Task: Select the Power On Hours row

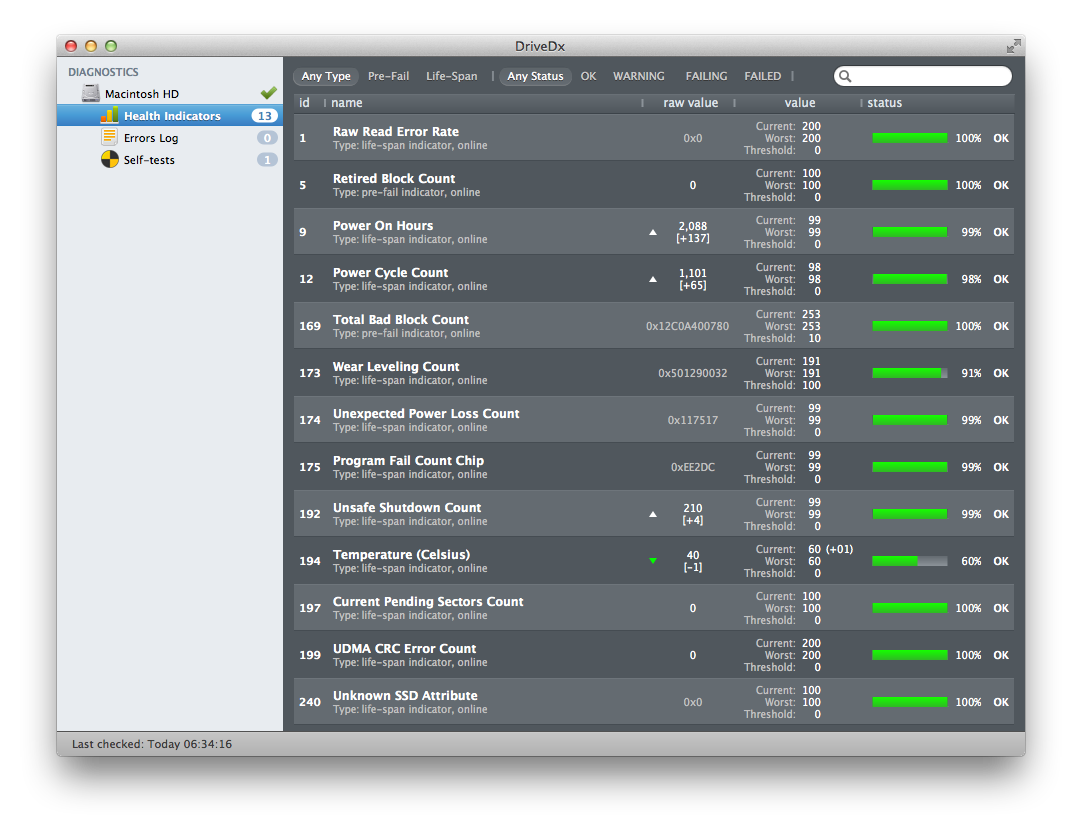Action: (x=654, y=232)
